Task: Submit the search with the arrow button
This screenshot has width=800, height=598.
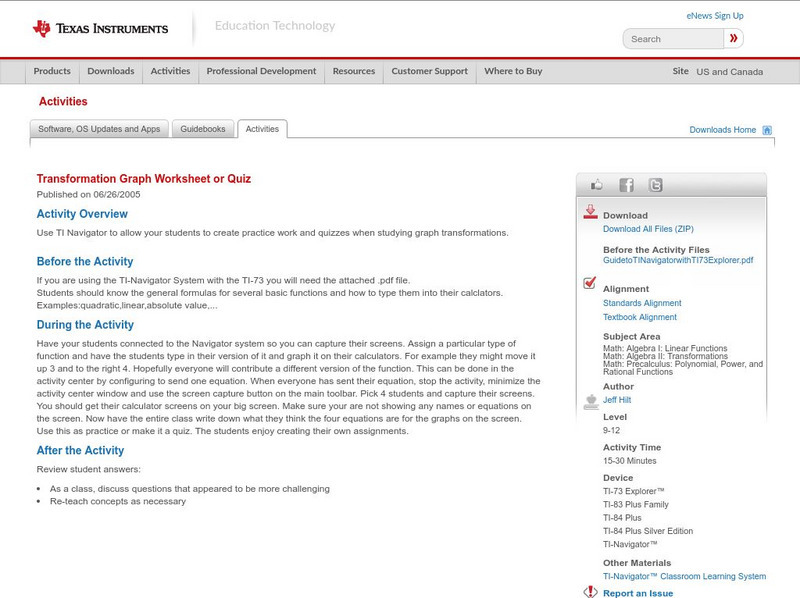Action: [x=733, y=38]
